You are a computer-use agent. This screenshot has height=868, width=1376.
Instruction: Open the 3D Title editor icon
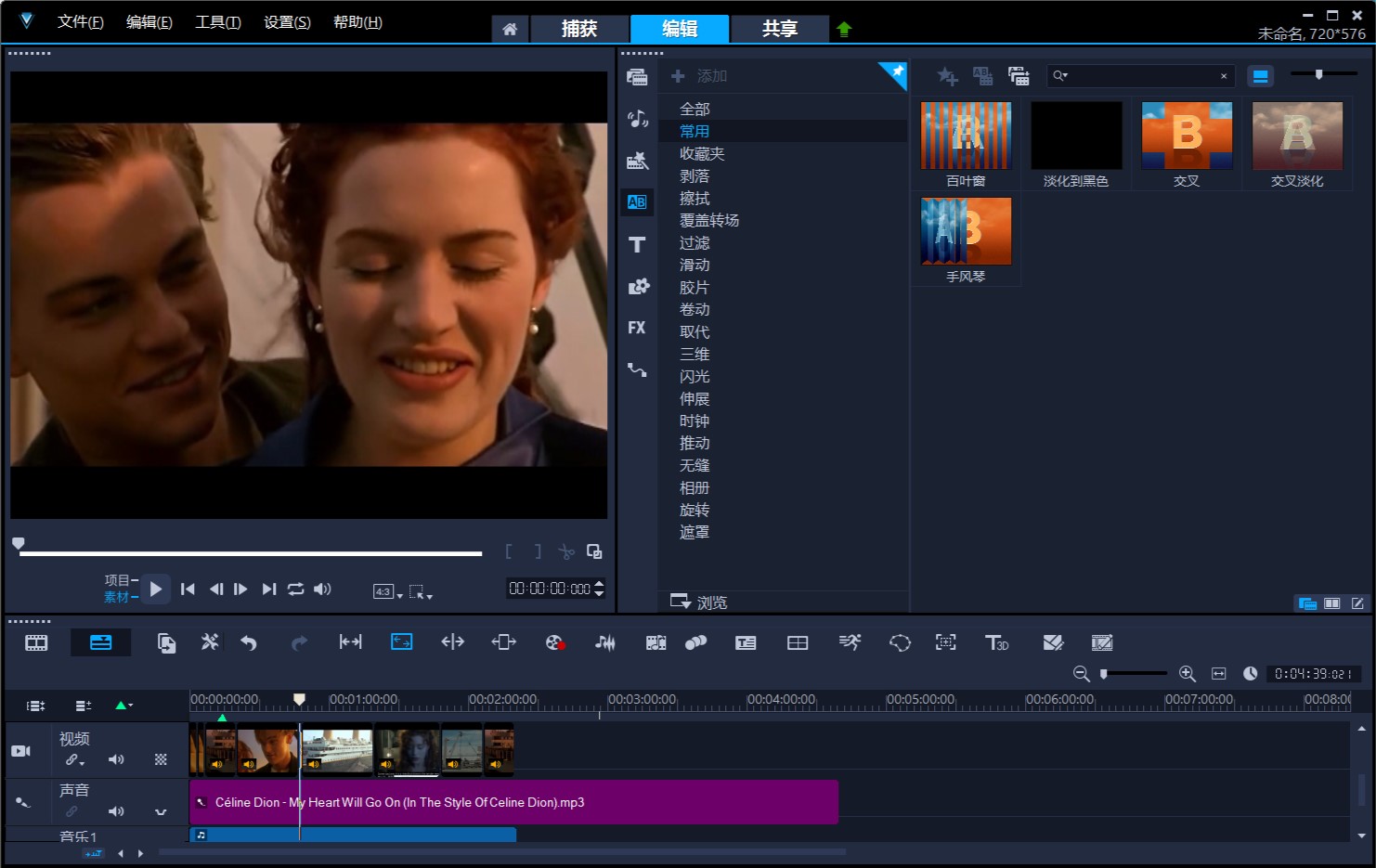(996, 642)
